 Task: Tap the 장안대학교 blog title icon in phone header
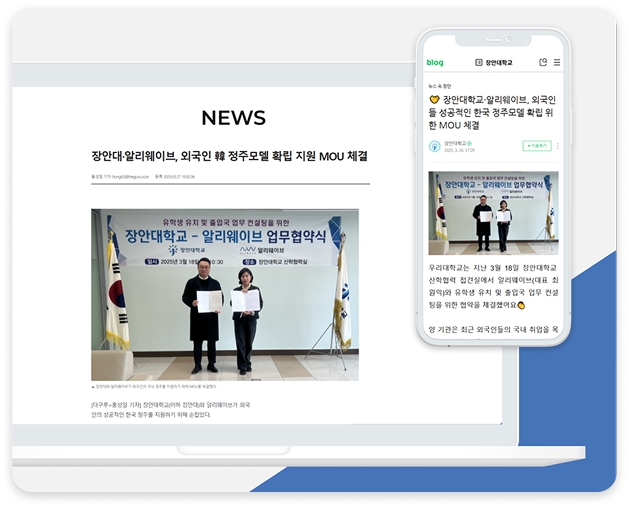tap(479, 62)
